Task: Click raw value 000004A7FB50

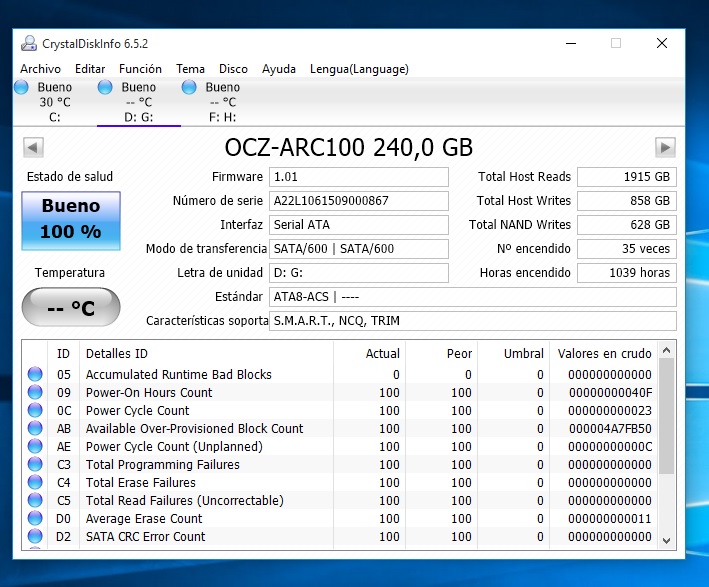Action: tap(610, 428)
